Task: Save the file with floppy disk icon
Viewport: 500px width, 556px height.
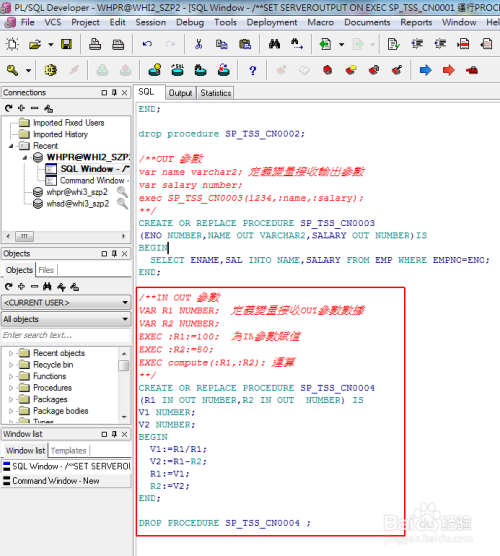Action: (x=66, y=44)
